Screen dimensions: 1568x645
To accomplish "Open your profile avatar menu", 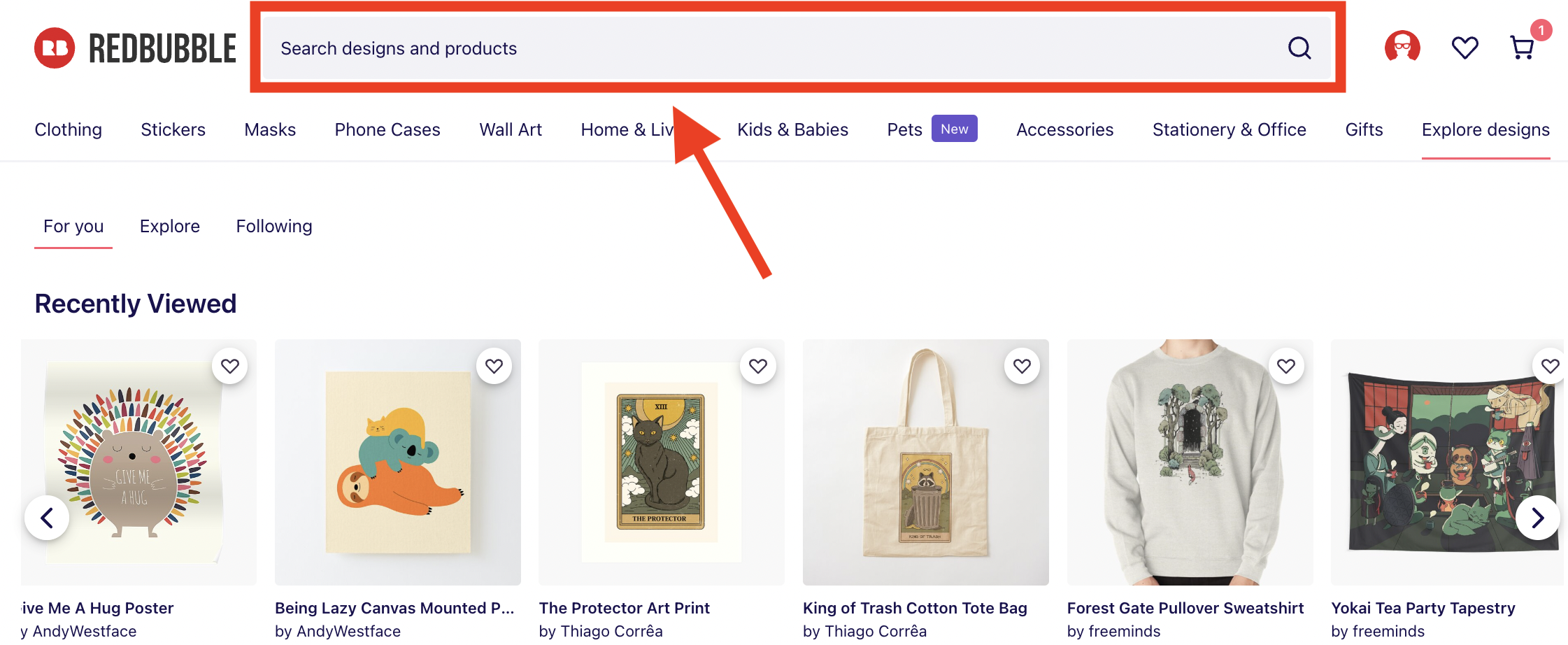I will 1402,47.
